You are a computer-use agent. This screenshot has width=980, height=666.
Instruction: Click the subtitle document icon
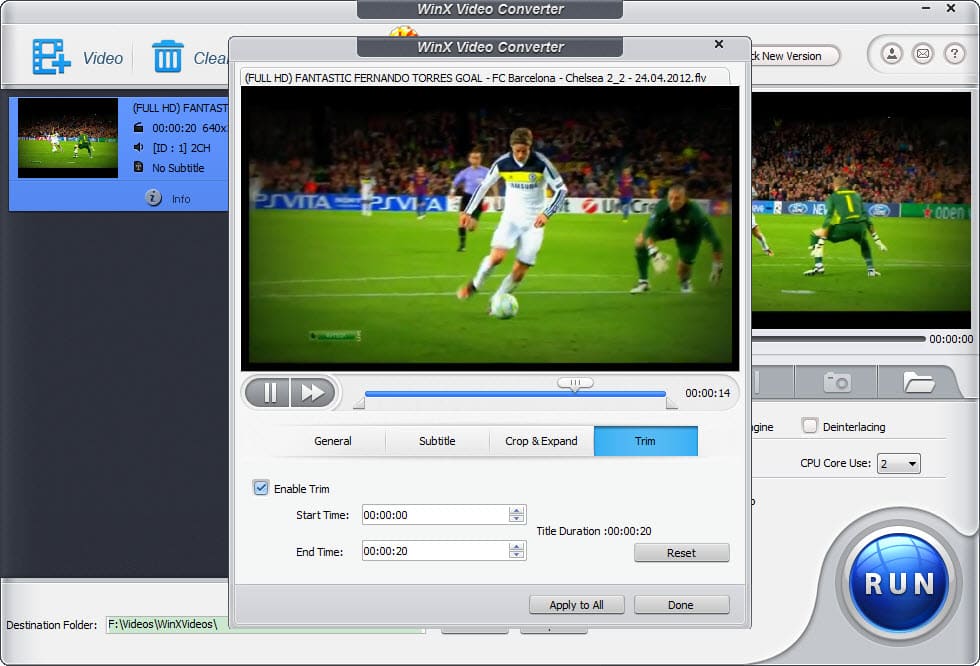pos(139,167)
